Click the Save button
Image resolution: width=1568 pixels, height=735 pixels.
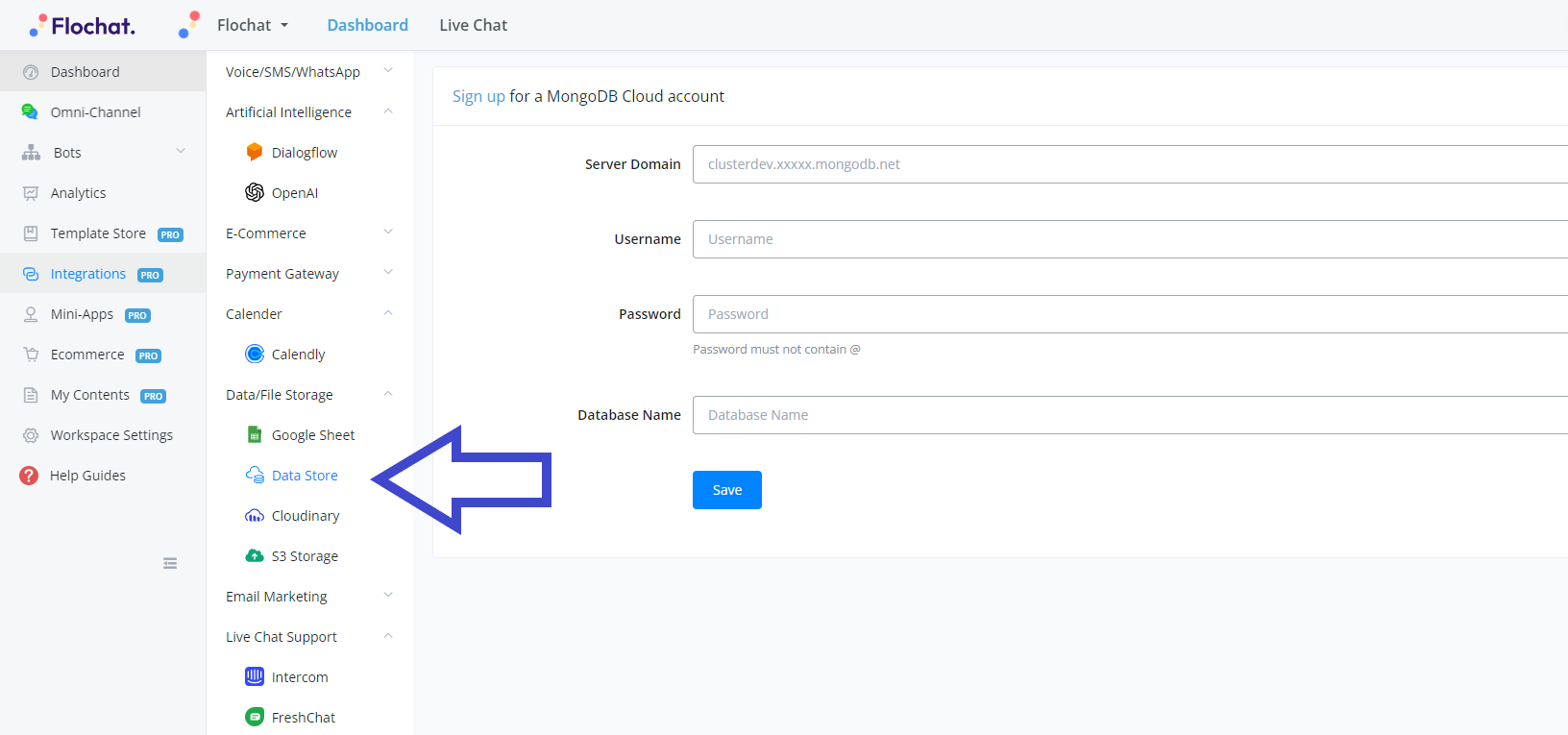(726, 490)
